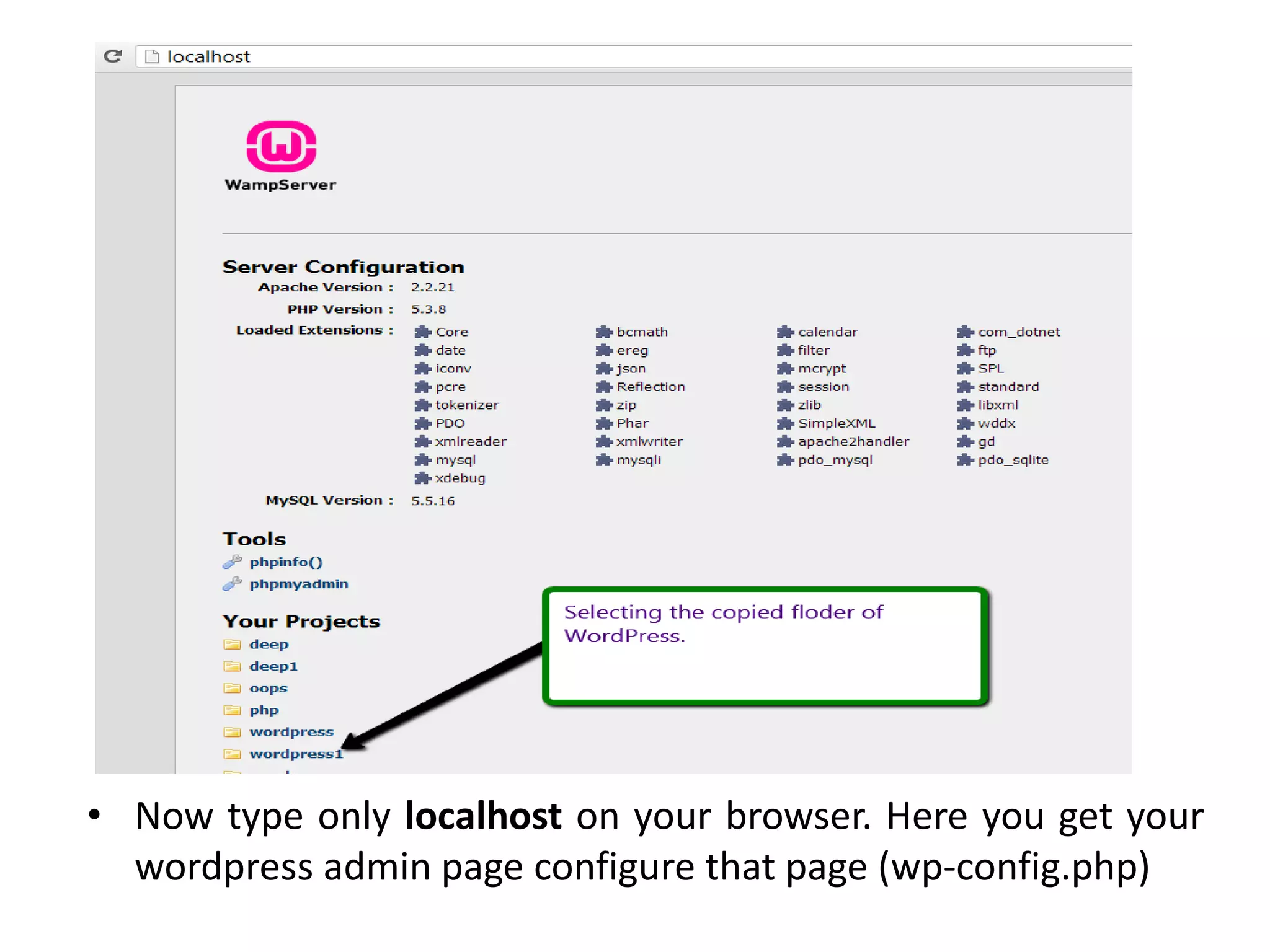
Task: Click puzzle icon beside Reflection extension
Action: 604,387
